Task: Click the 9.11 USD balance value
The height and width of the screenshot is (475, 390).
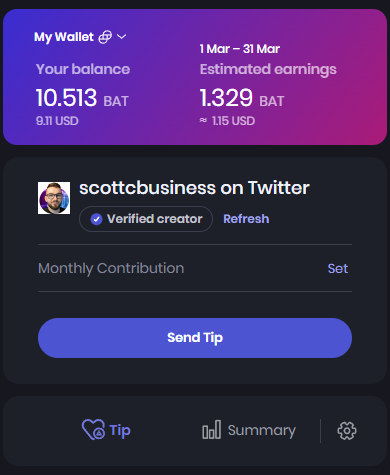Action: [x=57, y=121]
